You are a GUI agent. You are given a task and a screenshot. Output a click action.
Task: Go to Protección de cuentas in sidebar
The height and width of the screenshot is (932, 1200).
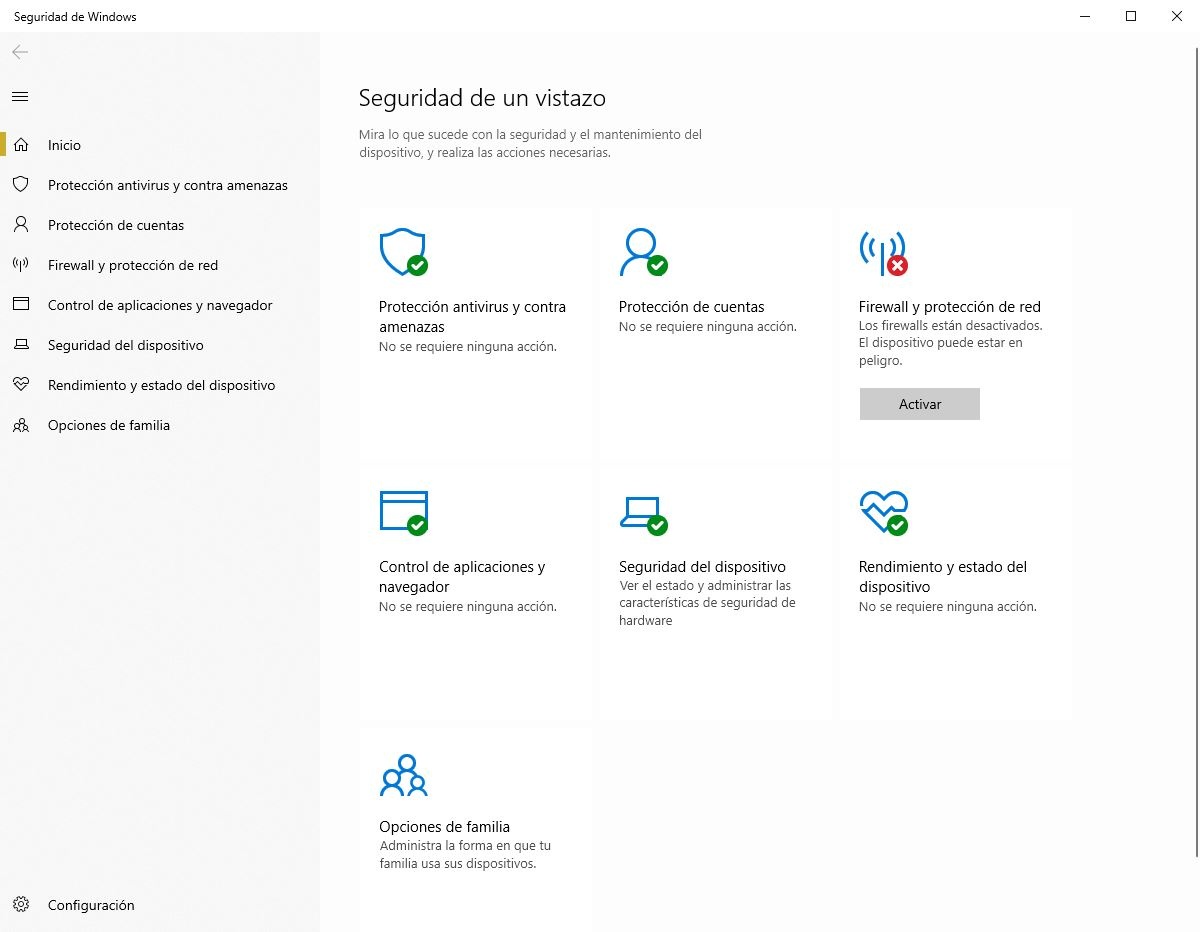click(x=116, y=225)
